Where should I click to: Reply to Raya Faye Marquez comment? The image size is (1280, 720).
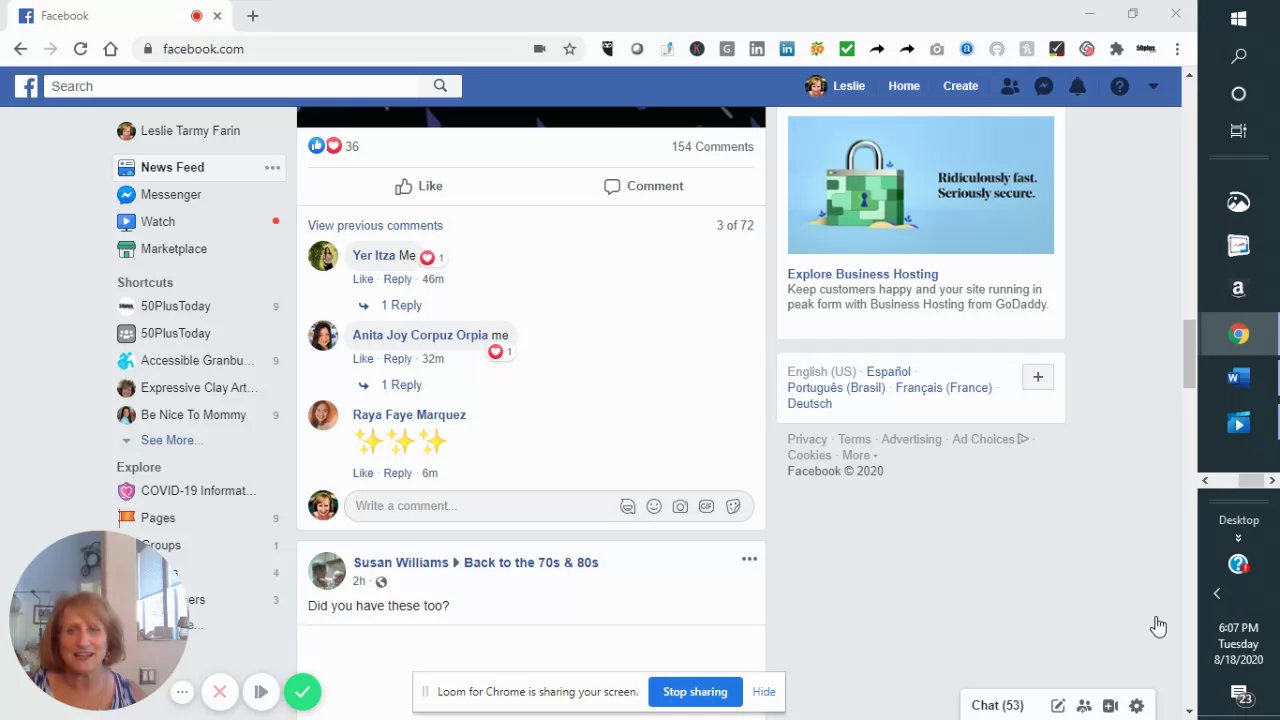pos(397,473)
